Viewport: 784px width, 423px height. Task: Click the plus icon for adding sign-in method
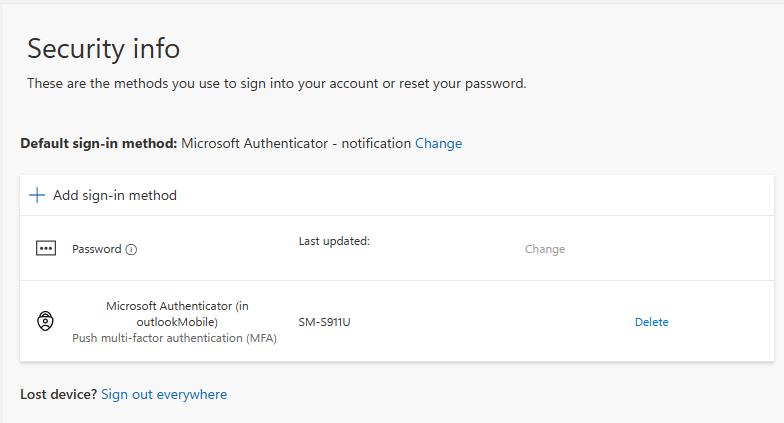37,195
